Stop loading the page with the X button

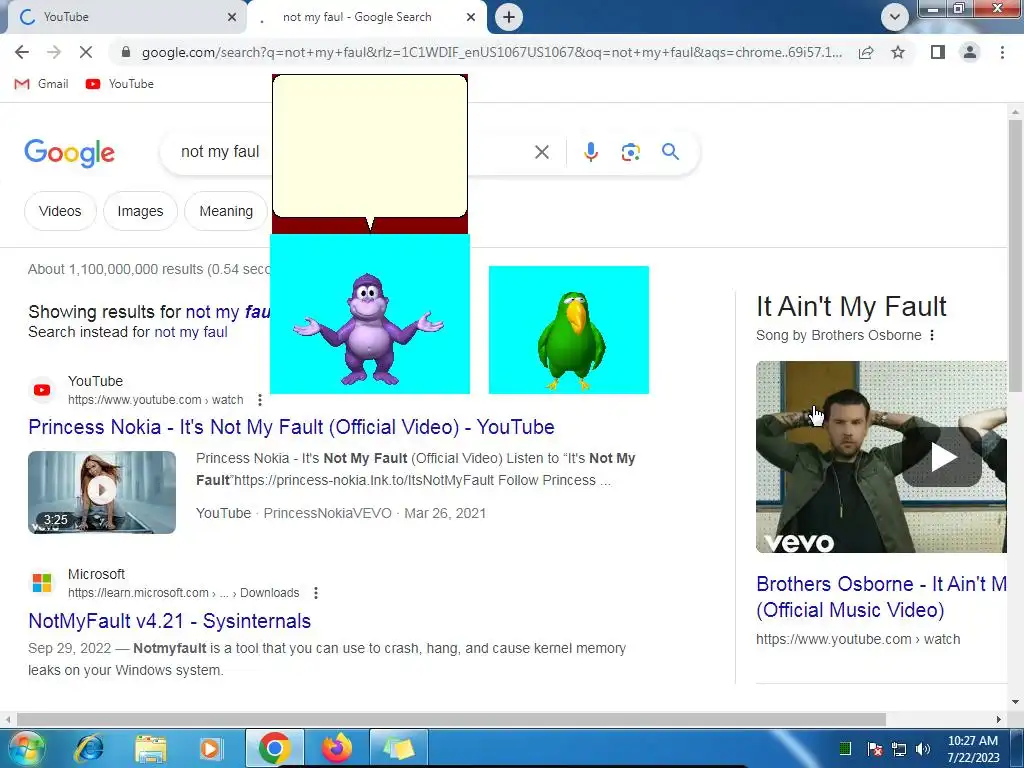pos(86,52)
